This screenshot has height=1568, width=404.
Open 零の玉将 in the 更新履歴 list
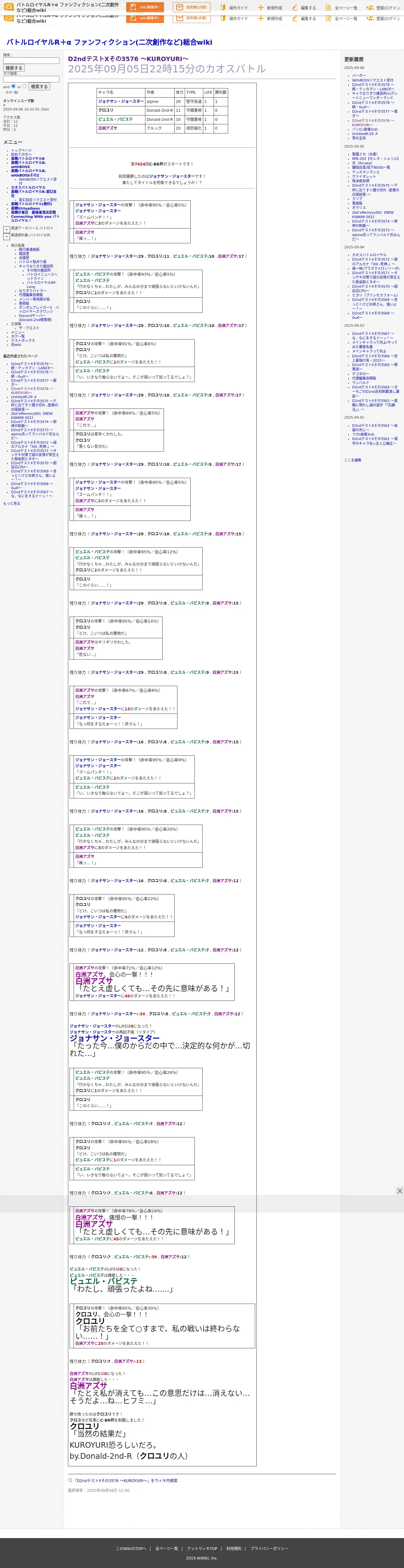[359, 138]
